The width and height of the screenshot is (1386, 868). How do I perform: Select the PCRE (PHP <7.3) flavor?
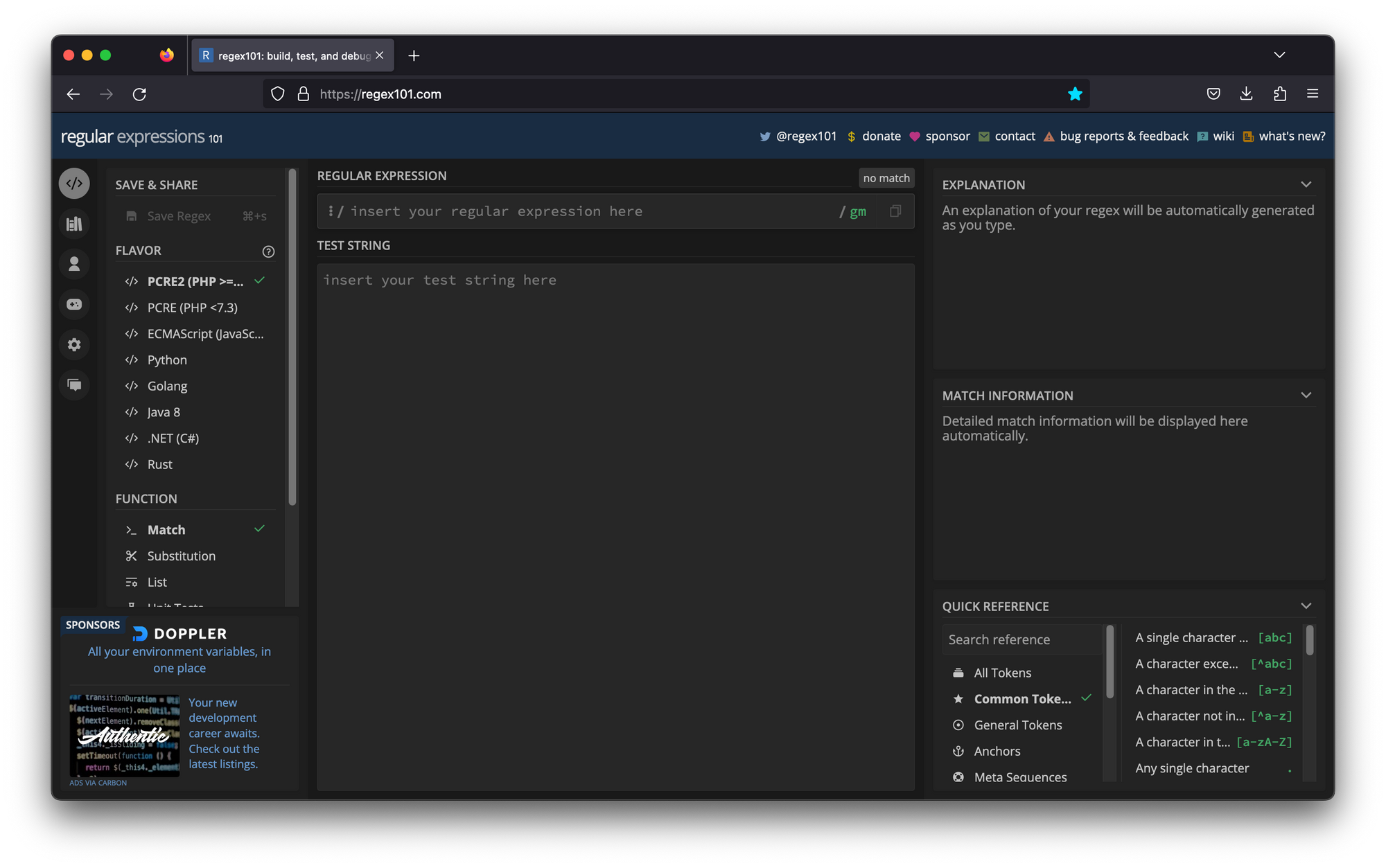(195, 308)
